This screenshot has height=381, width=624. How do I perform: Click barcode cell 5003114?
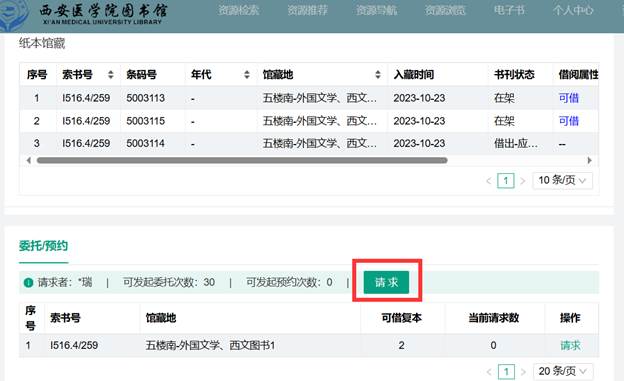click(146, 143)
